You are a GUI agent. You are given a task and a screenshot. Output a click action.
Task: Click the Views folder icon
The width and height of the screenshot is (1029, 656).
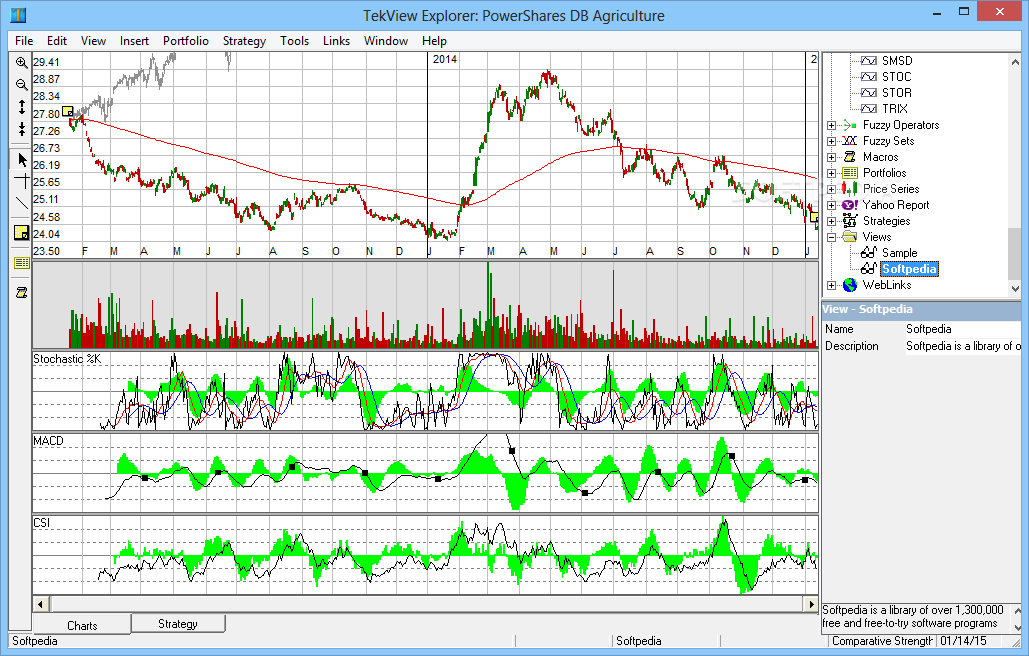pos(850,237)
